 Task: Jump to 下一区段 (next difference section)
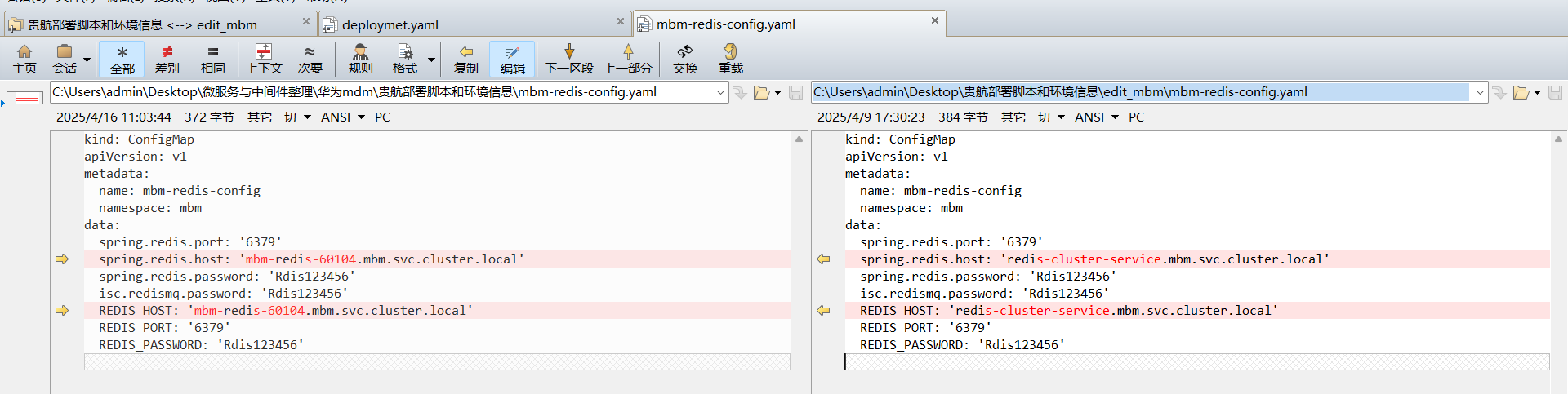569,59
